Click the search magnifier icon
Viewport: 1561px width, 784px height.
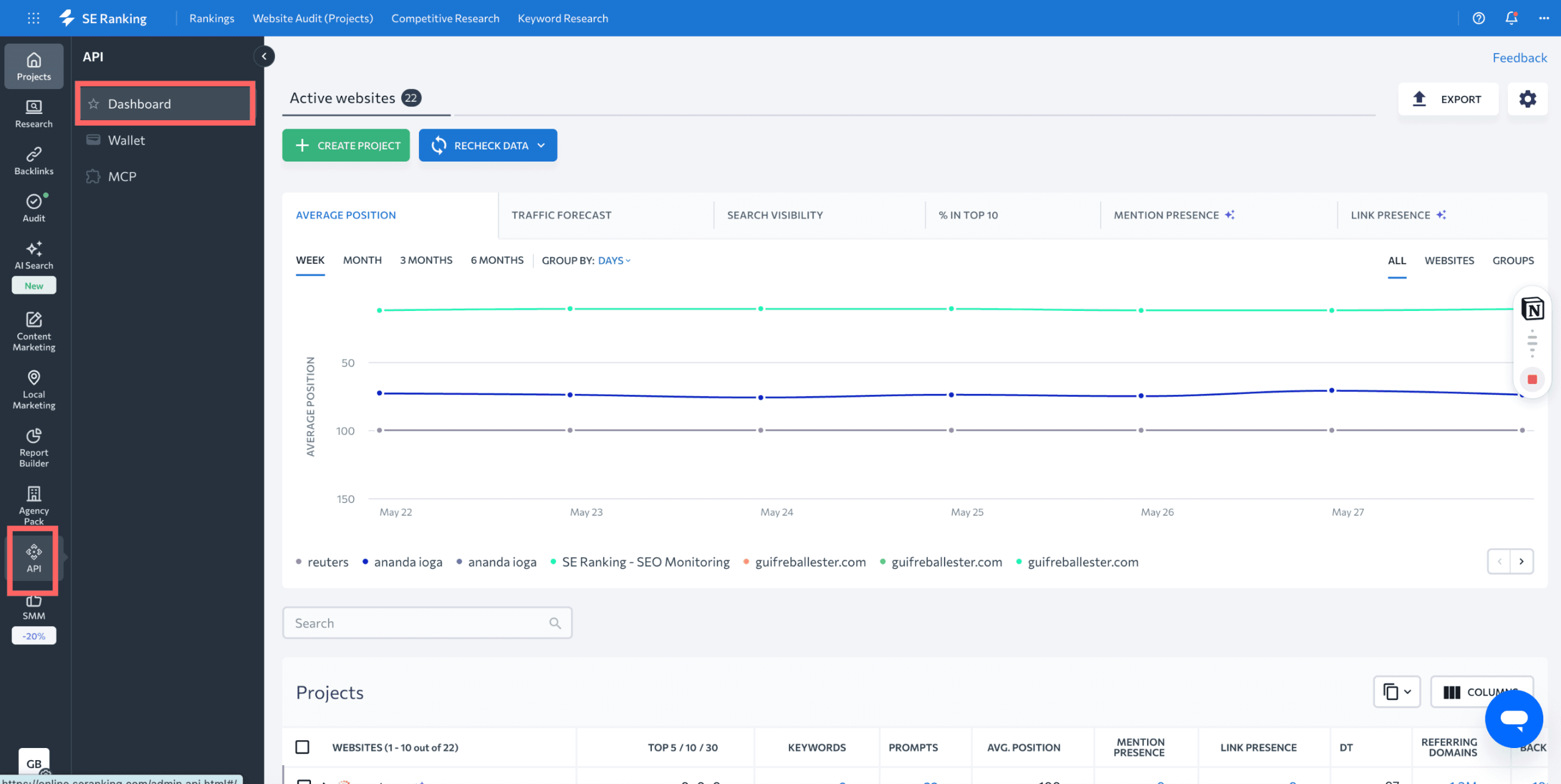click(555, 622)
